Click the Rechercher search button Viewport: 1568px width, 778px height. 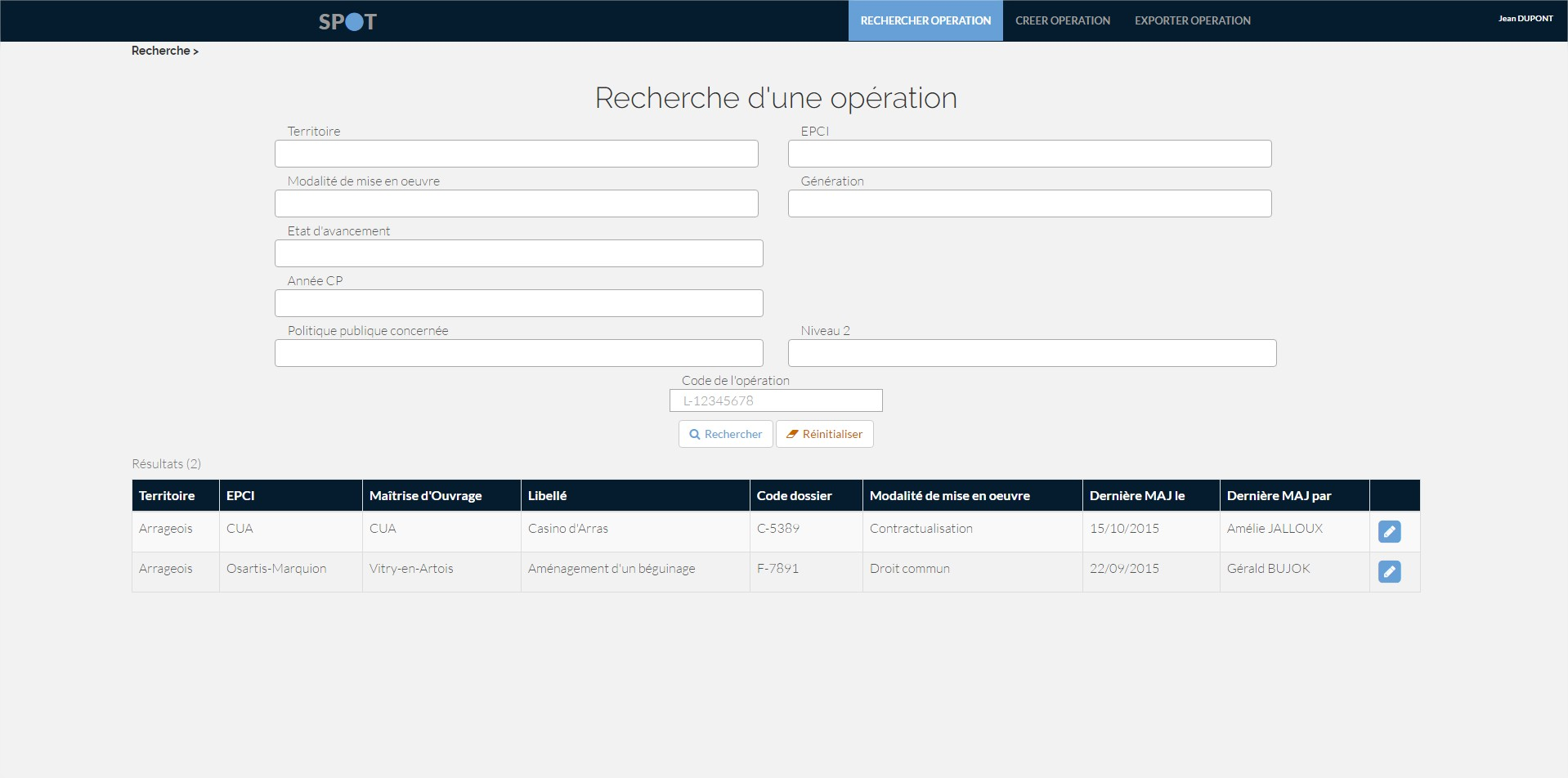(725, 434)
